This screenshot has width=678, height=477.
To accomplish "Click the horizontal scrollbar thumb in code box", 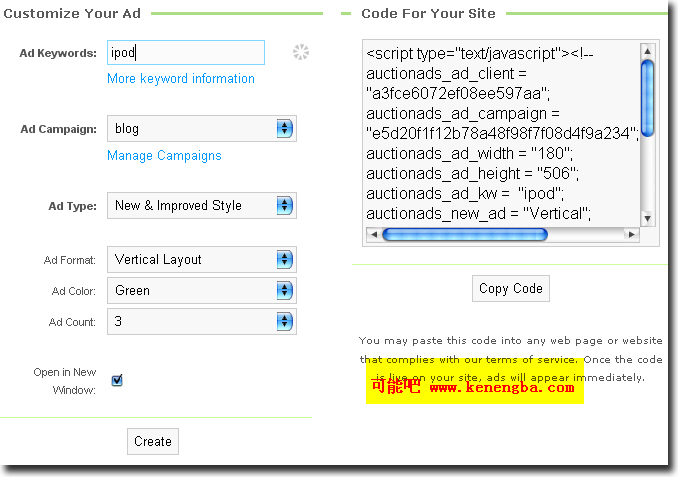I will point(465,235).
